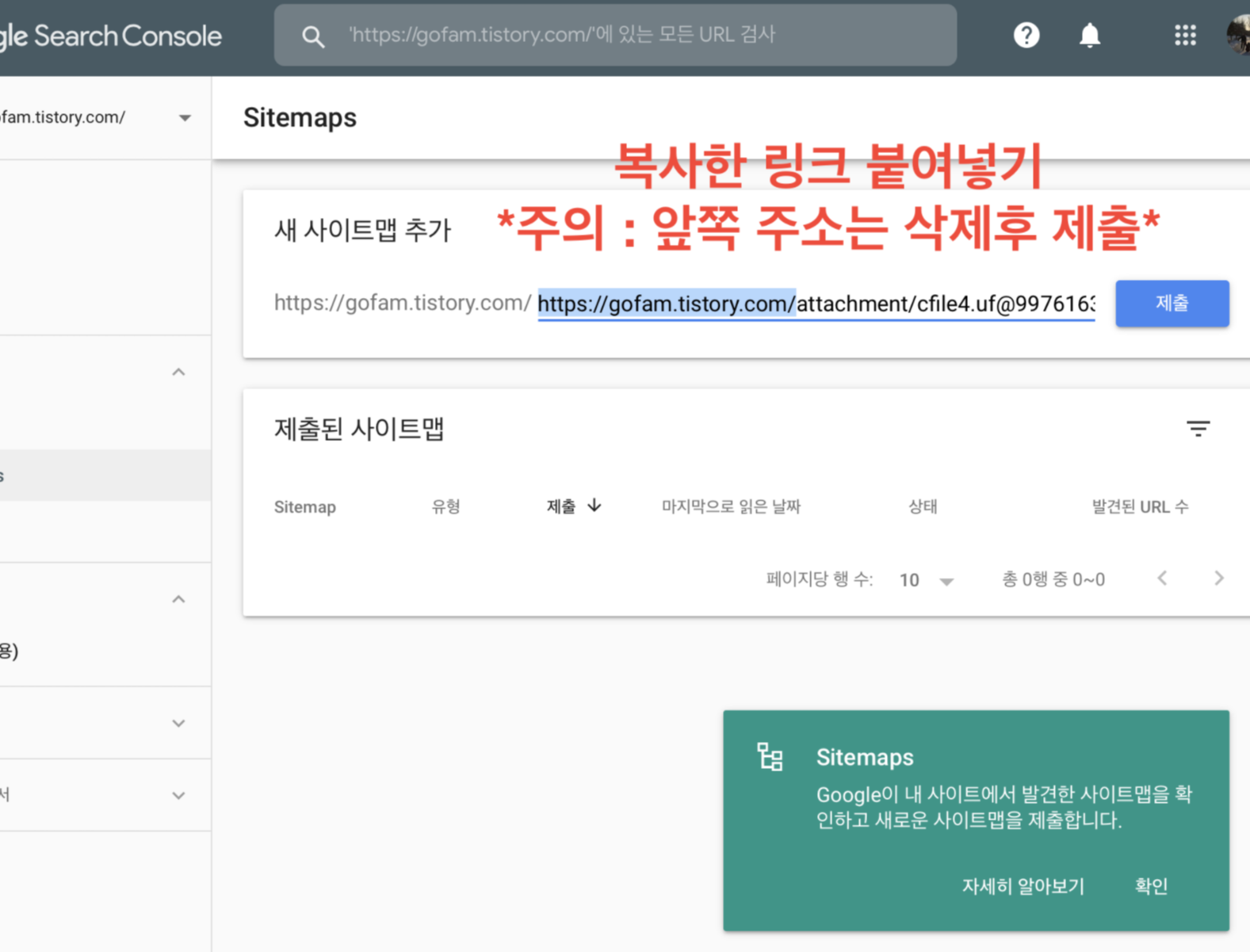This screenshot has height=952, width=1250.
Task: Click the 발견된 URL 수 column header
Action: [x=1140, y=507]
